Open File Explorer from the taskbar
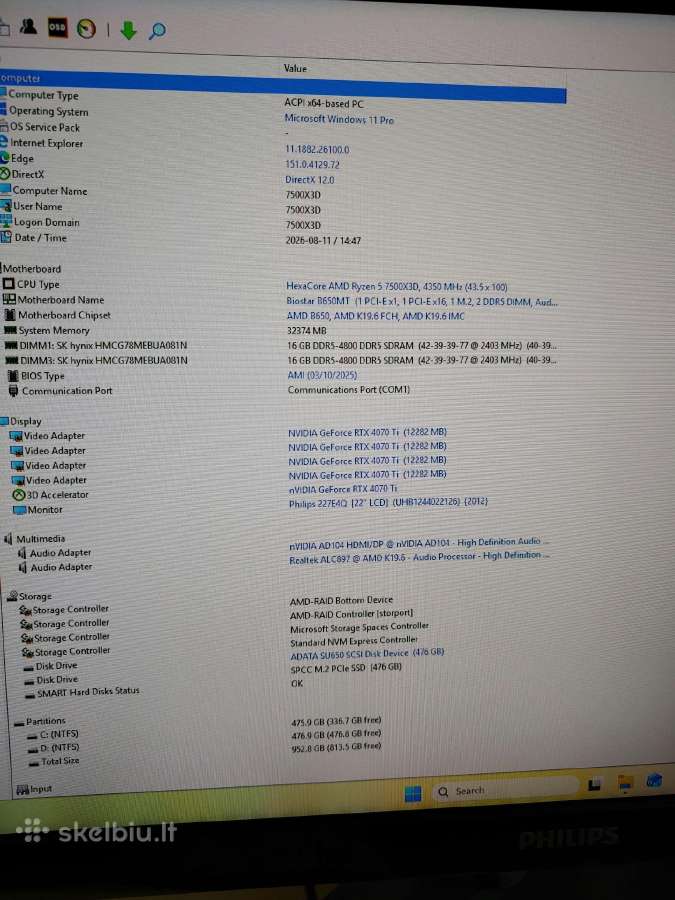 point(625,783)
